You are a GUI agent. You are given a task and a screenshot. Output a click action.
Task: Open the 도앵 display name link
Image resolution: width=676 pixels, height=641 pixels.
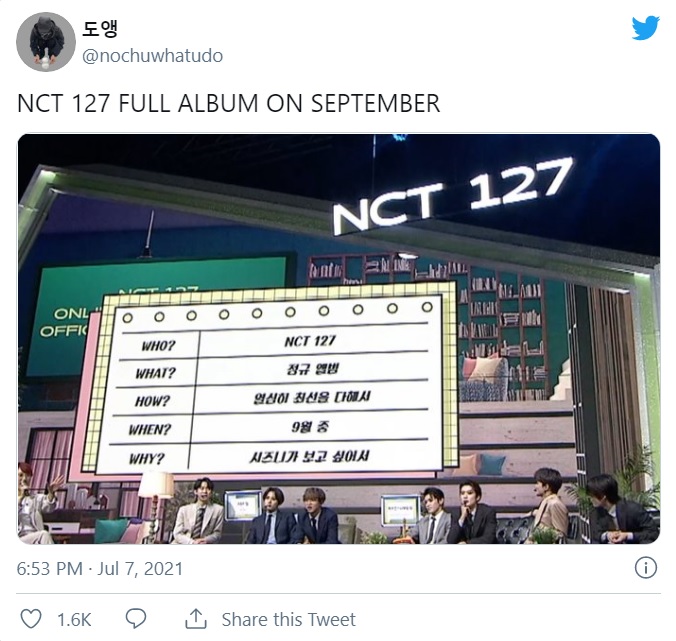[x=100, y=29]
